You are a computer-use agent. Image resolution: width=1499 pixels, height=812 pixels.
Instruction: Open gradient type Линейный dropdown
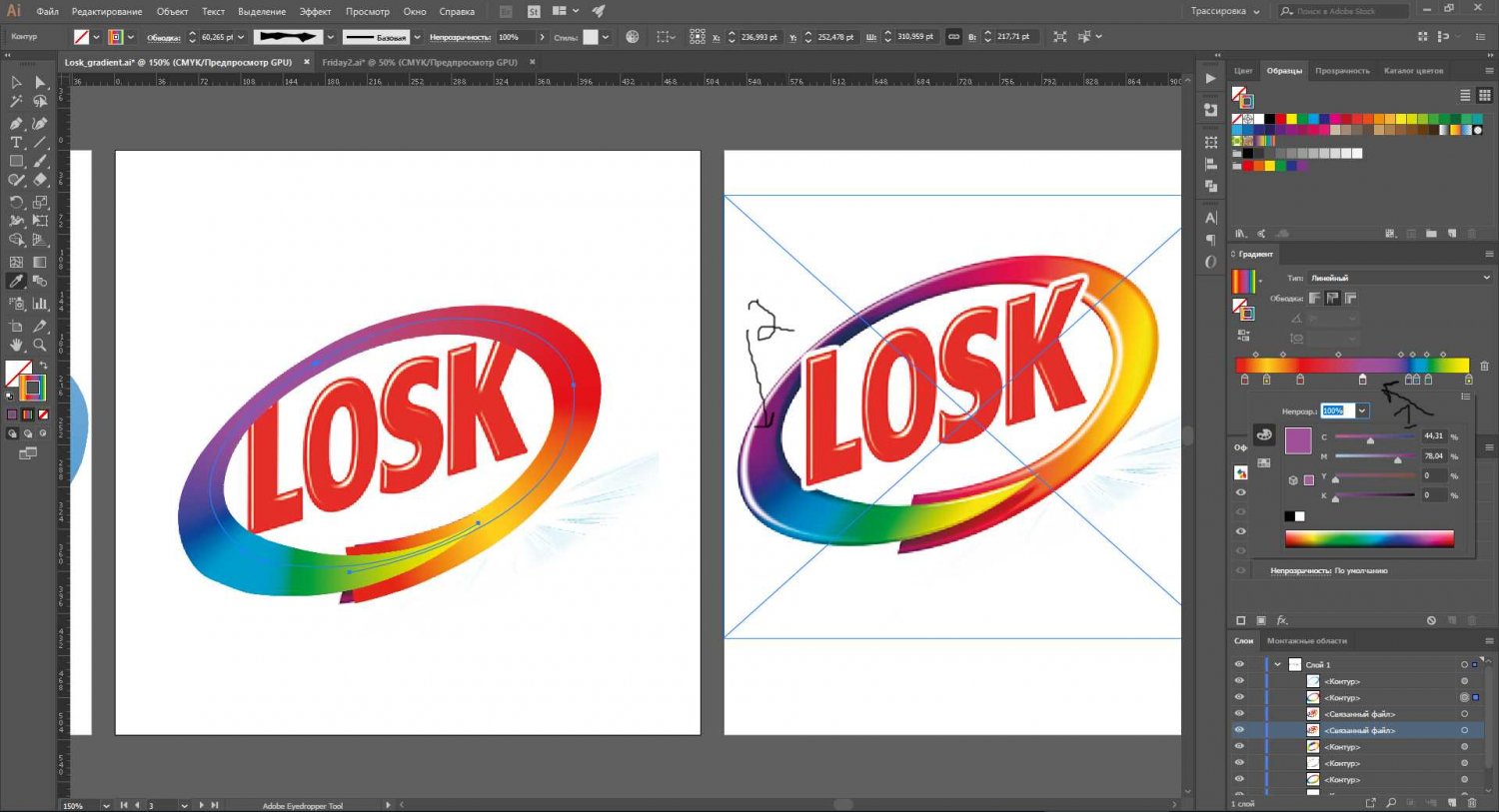[x=1399, y=278]
